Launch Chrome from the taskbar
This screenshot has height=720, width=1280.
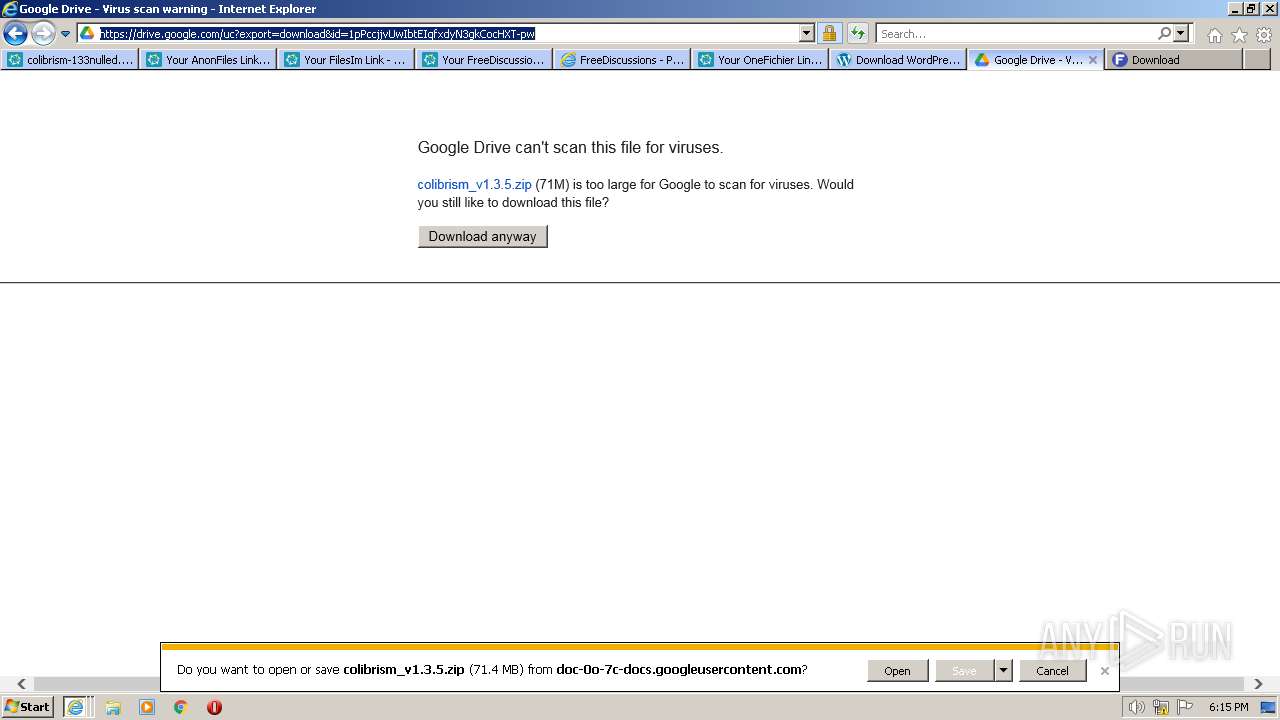coord(180,707)
